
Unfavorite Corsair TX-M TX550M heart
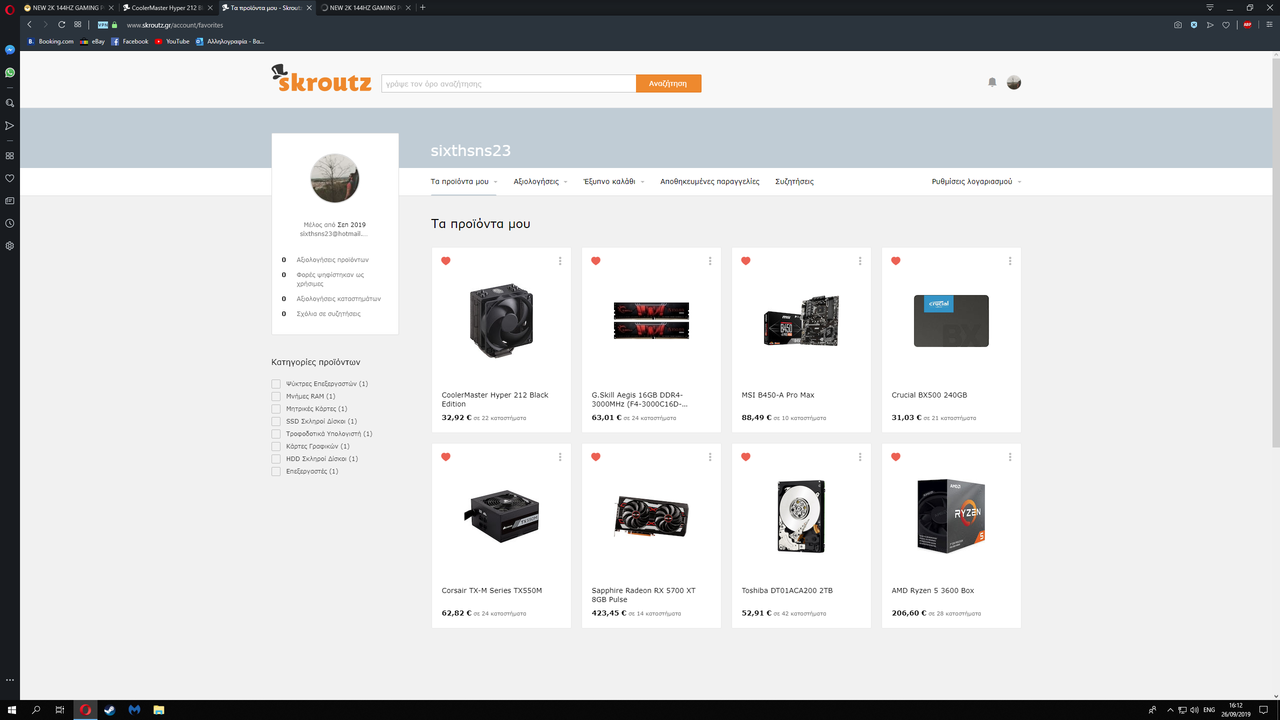point(446,457)
